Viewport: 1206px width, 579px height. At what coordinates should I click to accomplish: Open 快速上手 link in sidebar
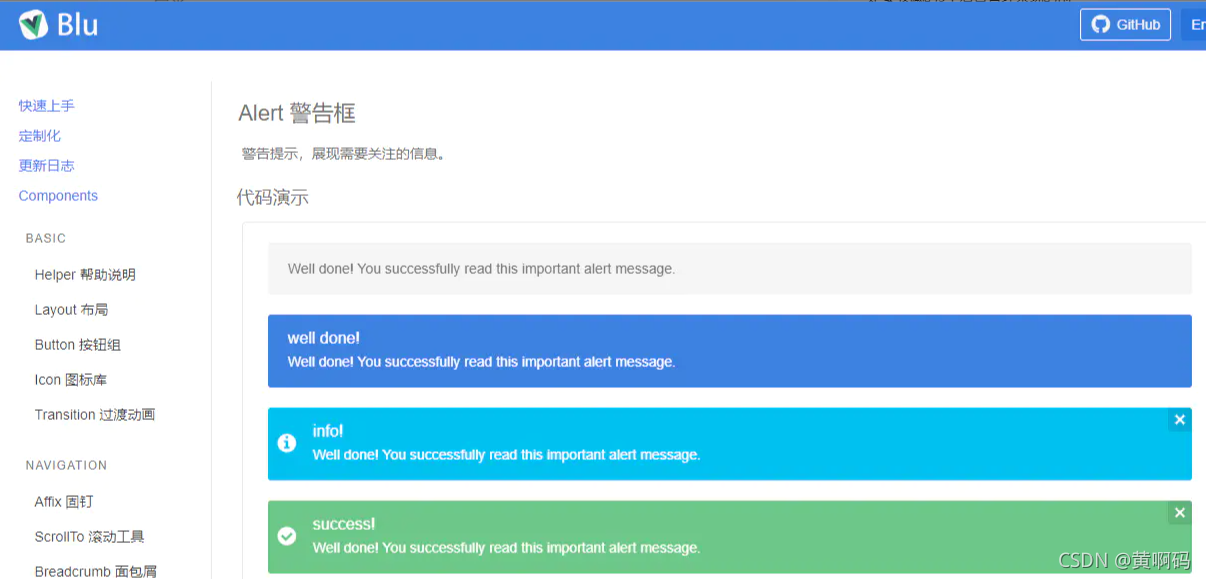(x=47, y=106)
